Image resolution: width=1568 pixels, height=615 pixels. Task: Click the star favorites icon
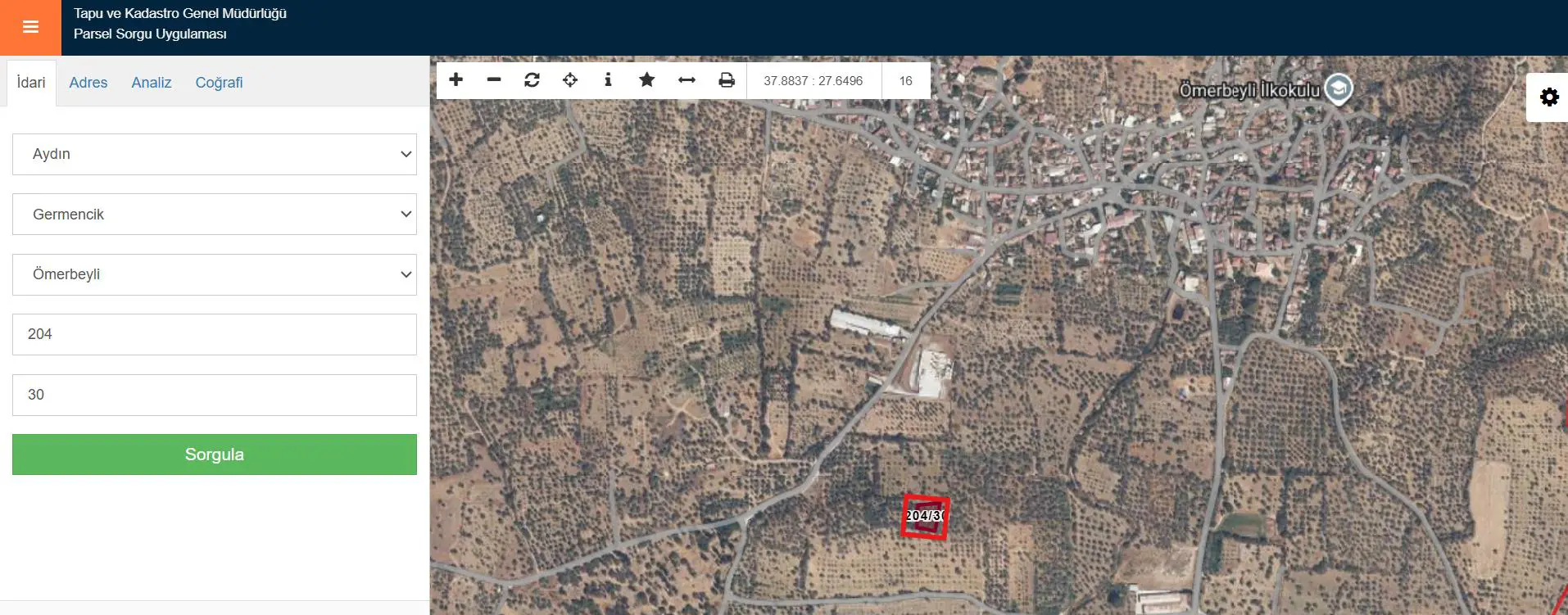647,79
